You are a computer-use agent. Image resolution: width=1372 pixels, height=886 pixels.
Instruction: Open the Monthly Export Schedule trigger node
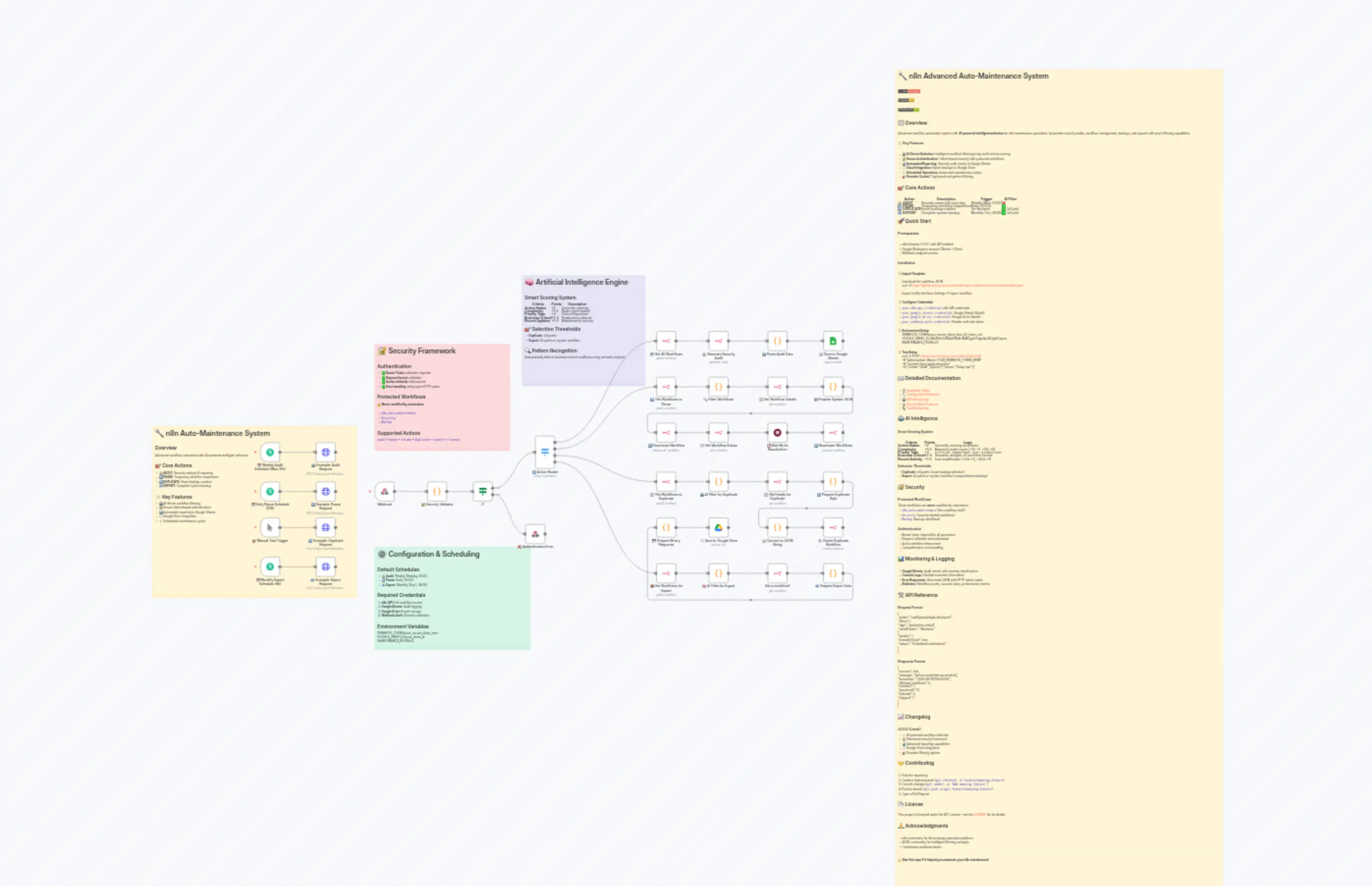click(271, 566)
